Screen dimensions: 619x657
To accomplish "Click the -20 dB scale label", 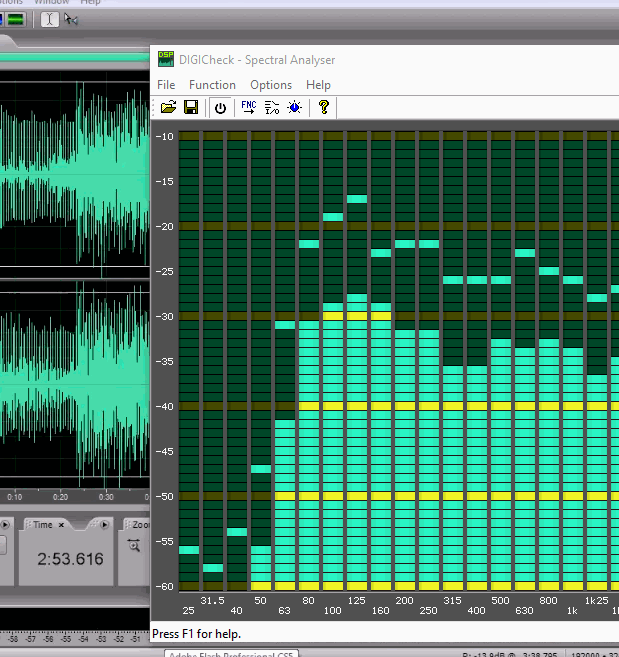I will pyautogui.click(x=164, y=226).
